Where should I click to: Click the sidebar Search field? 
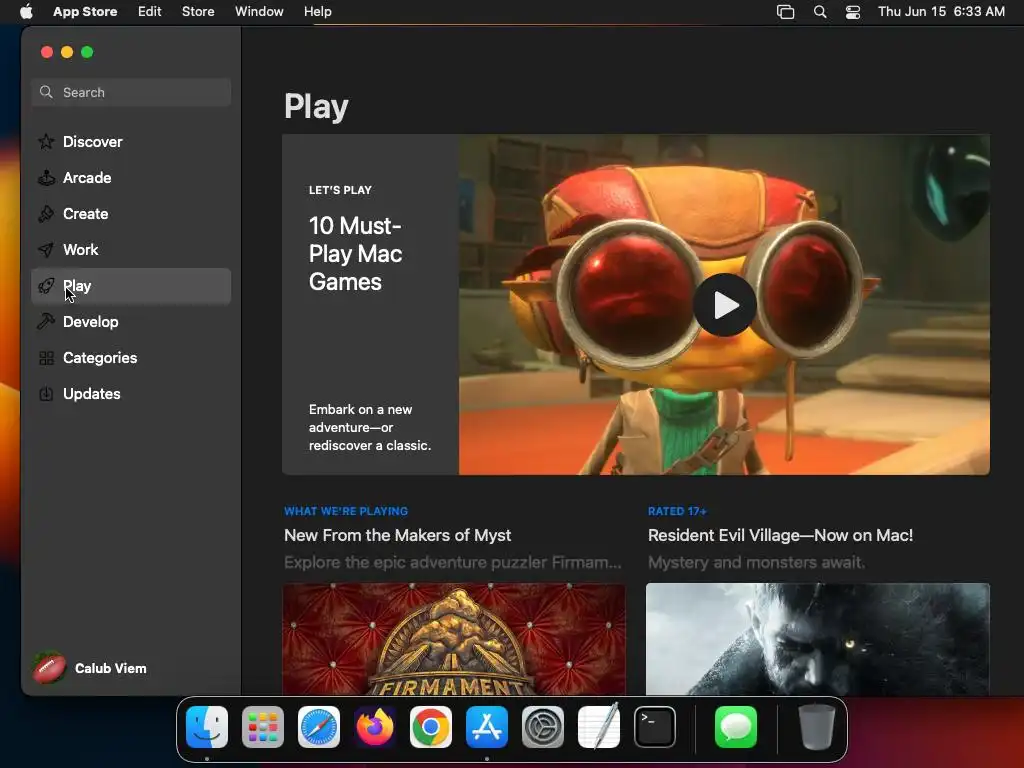click(131, 92)
